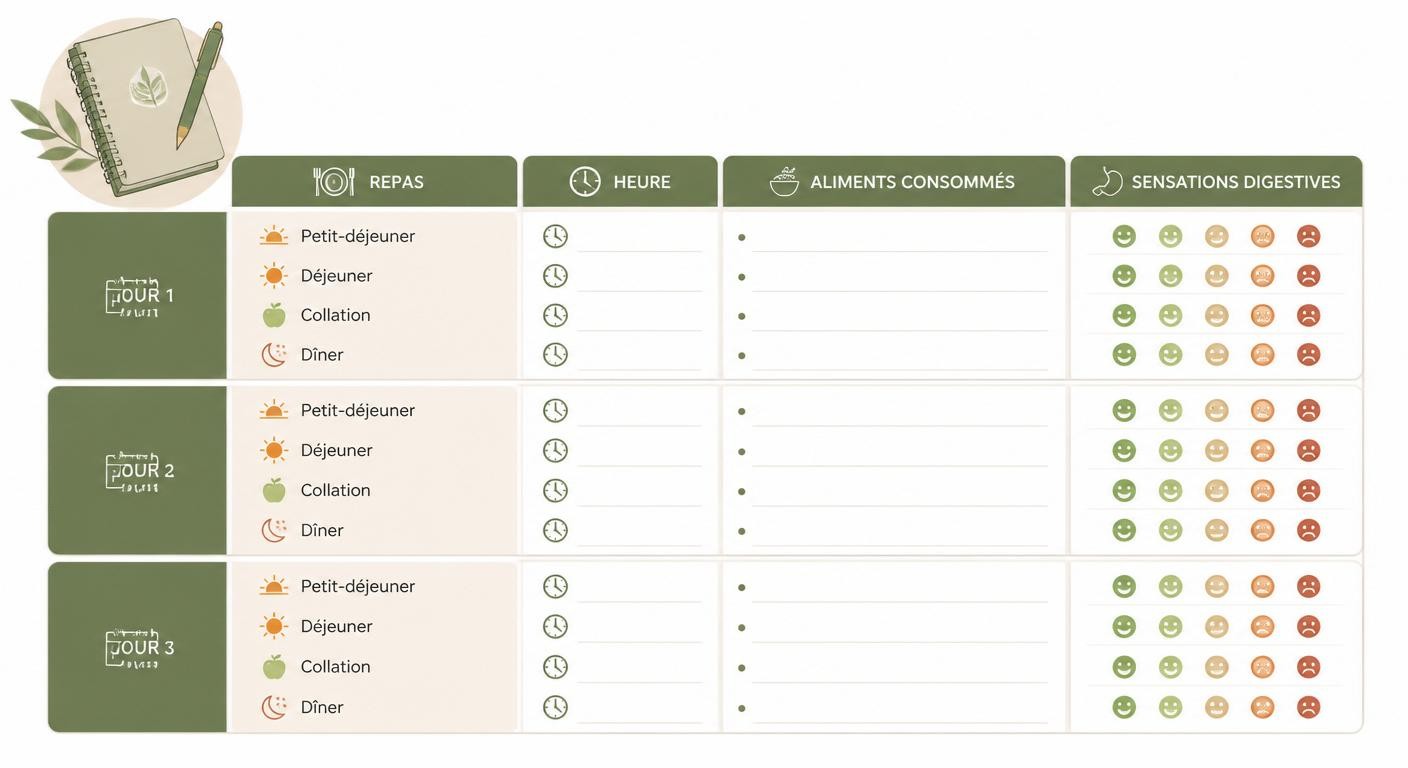The height and width of the screenshot is (768, 1408).
Task: Select the red sad face for Jour 1 Déjeuner
Action: [x=1308, y=276]
